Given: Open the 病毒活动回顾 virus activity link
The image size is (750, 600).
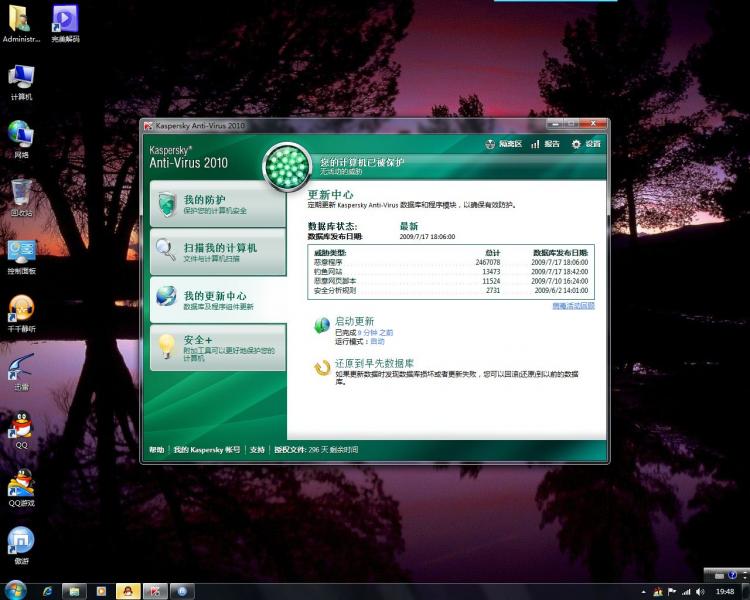Looking at the screenshot, I should (x=573, y=306).
